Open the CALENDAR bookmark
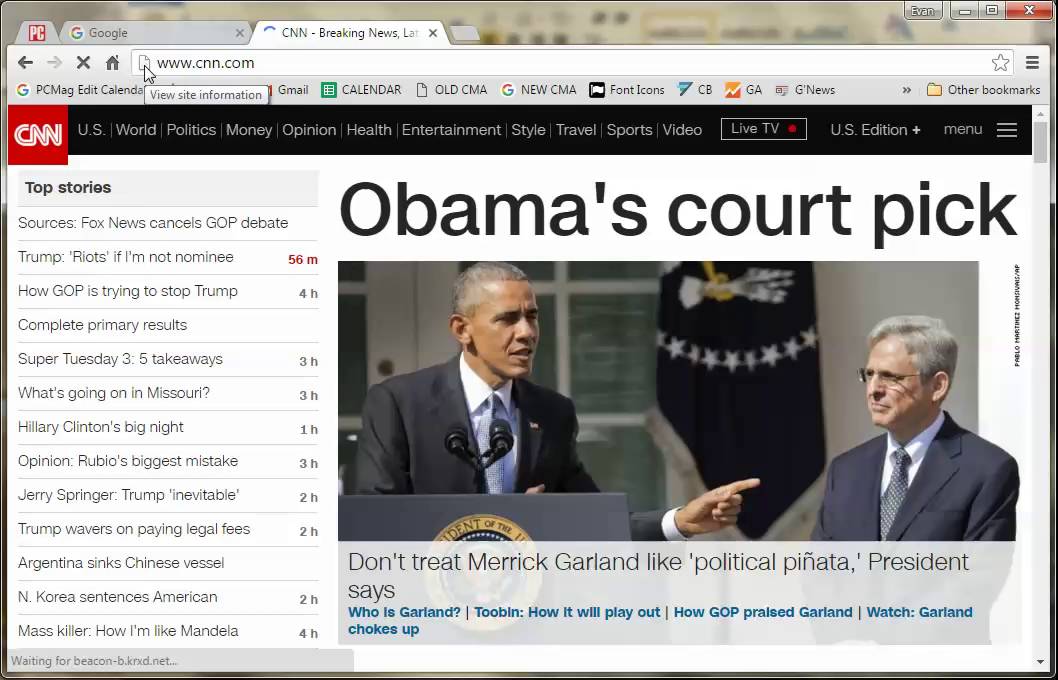The image size is (1058, 680). coord(361,90)
